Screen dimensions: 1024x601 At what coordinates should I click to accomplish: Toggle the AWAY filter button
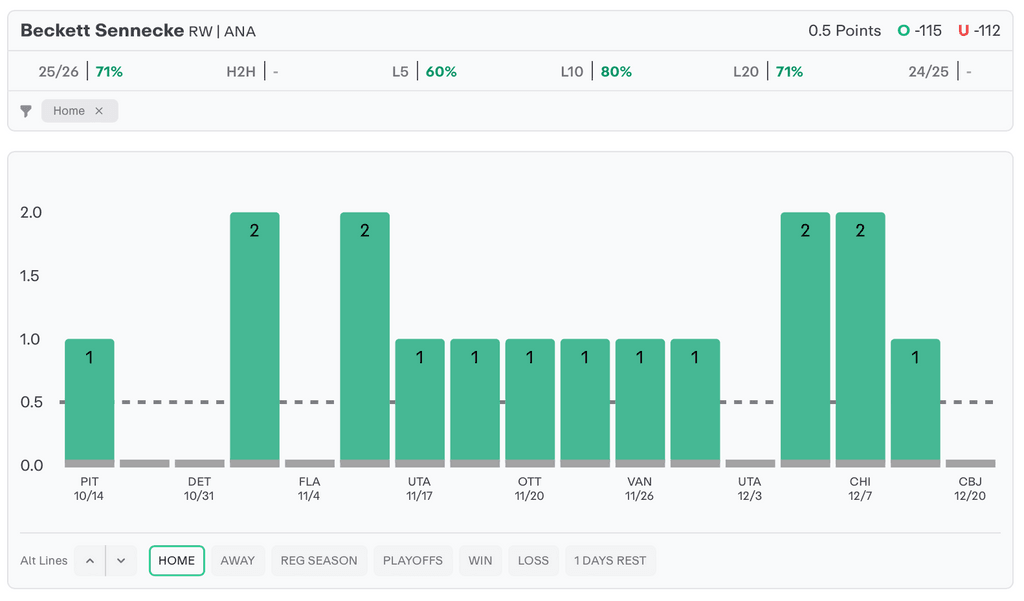pos(238,561)
